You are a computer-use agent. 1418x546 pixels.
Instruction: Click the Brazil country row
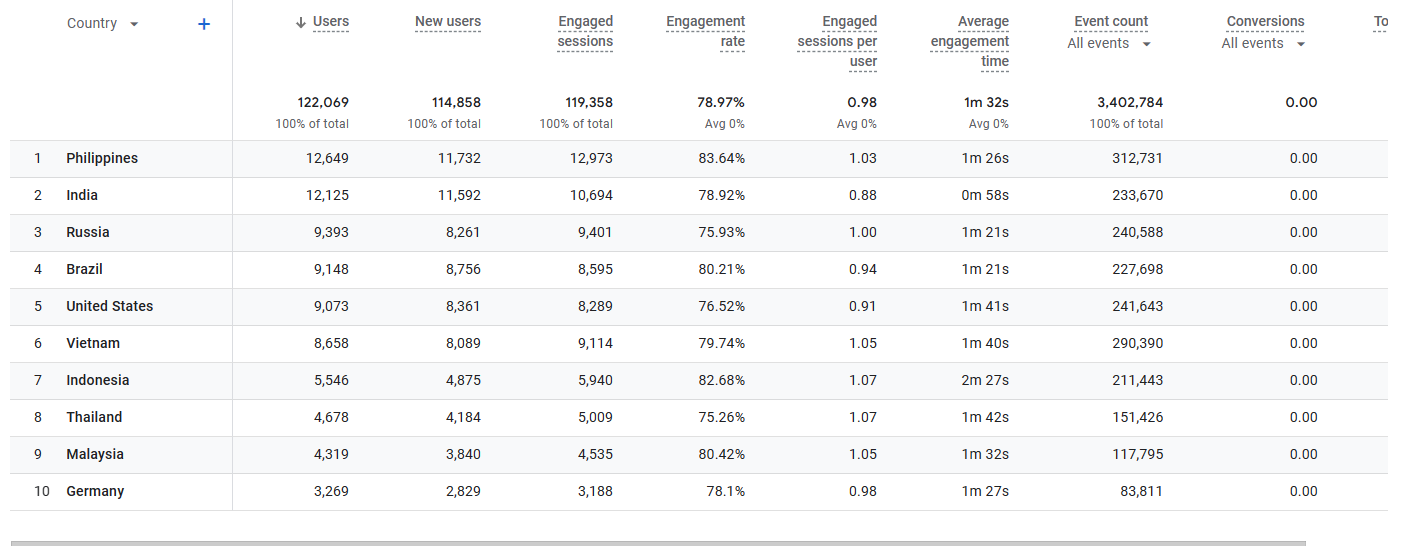pyautogui.click(x=699, y=270)
